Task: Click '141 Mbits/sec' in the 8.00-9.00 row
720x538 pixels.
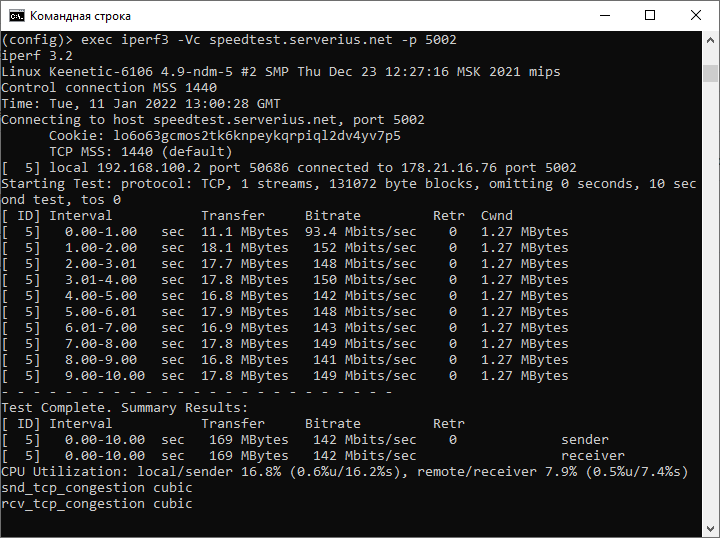Action: pos(365,360)
